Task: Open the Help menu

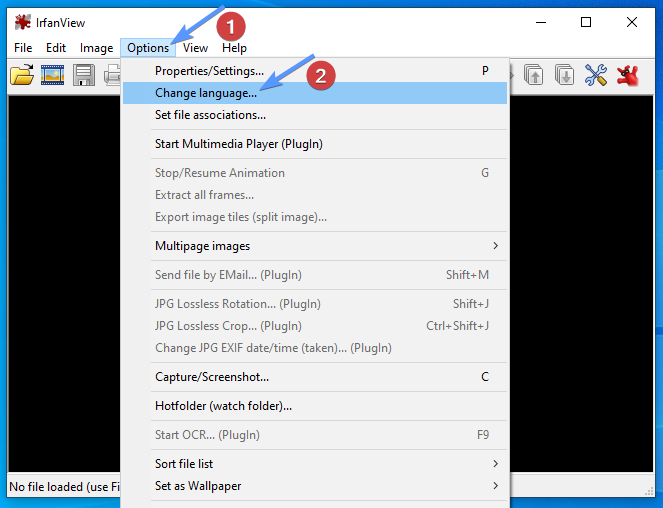Action: [234, 48]
